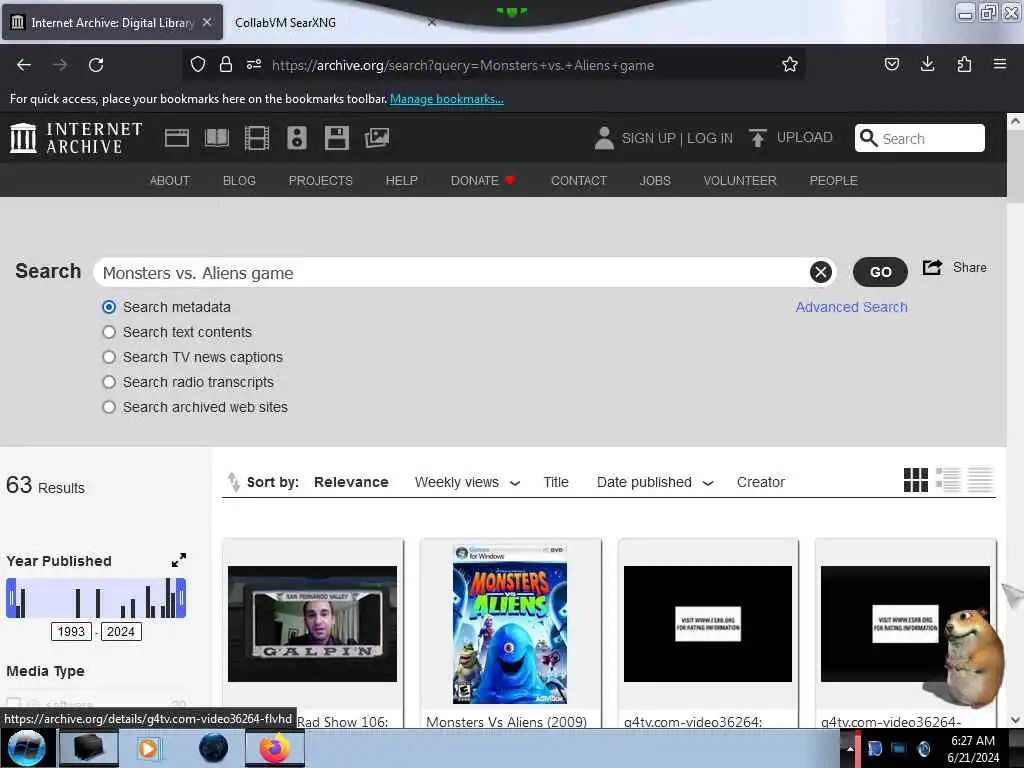Open the Monsters Vs Aliens cover thumbnail
Viewport: 1024px width, 768px height.
point(510,624)
